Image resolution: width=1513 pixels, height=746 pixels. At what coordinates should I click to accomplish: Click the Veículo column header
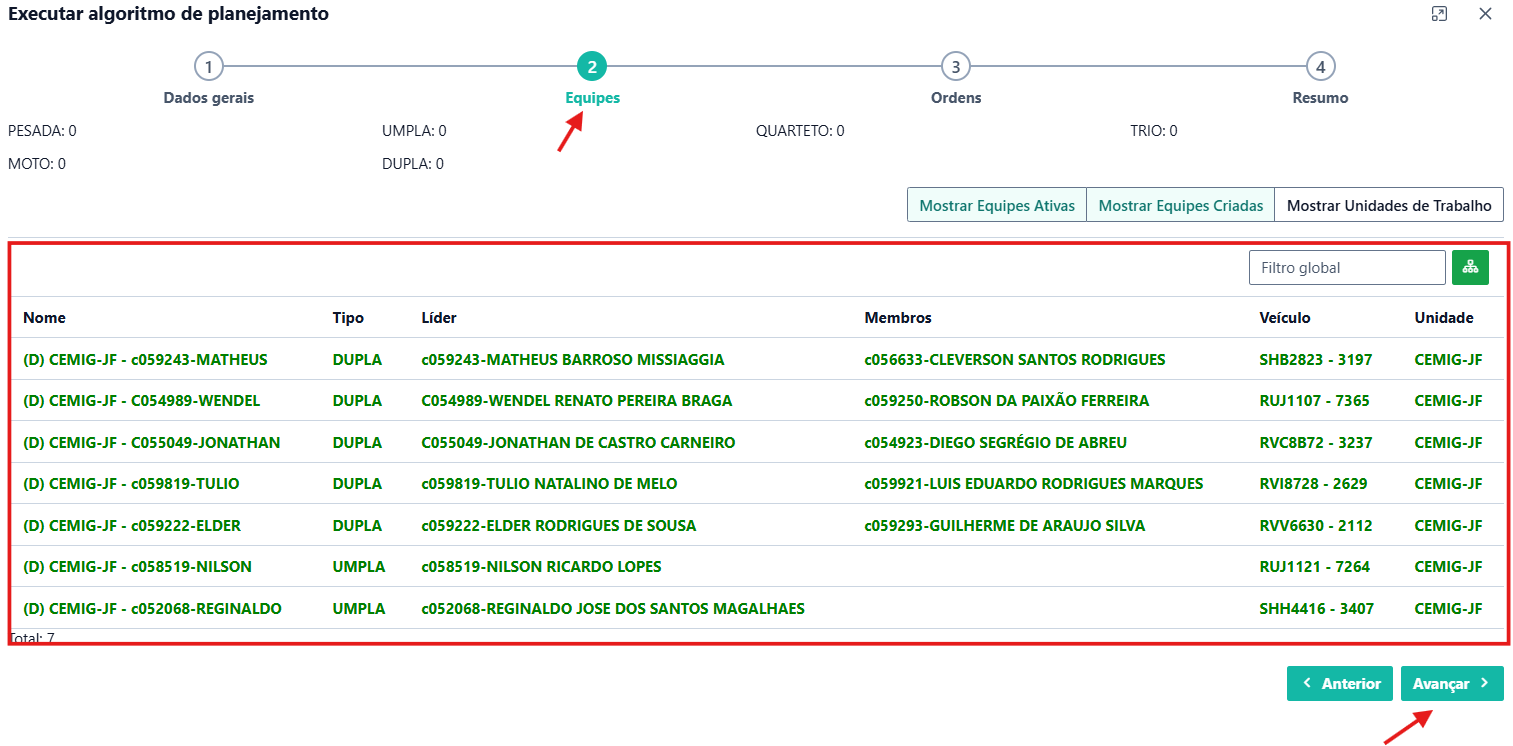click(1284, 318)
